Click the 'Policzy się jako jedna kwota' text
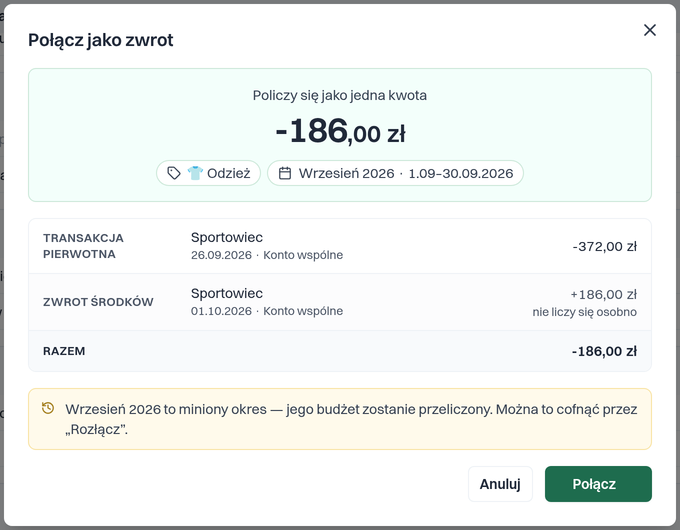The height and width of the screenshot is (530, 680). tap(340, 95)
